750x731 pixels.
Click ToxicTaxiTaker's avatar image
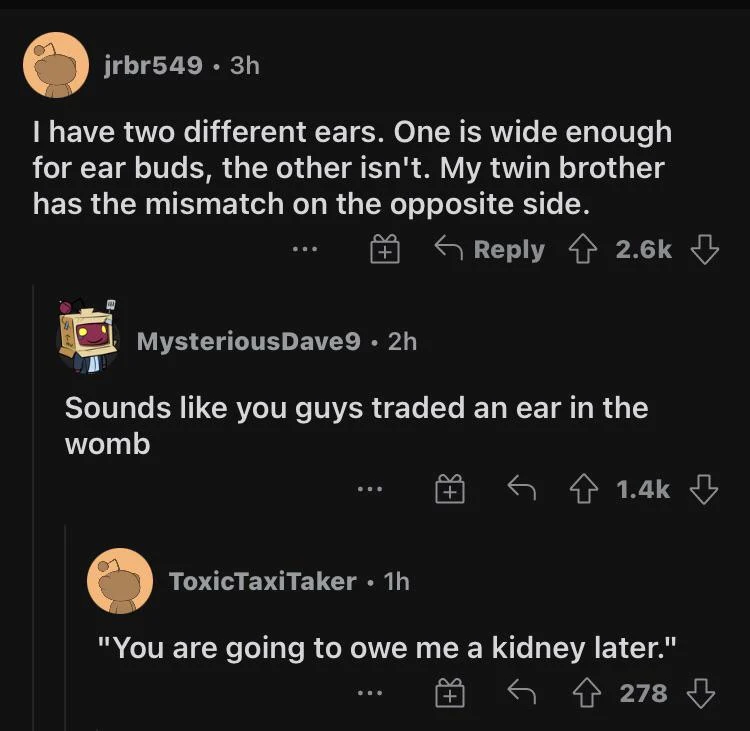[x=119, y=580]
